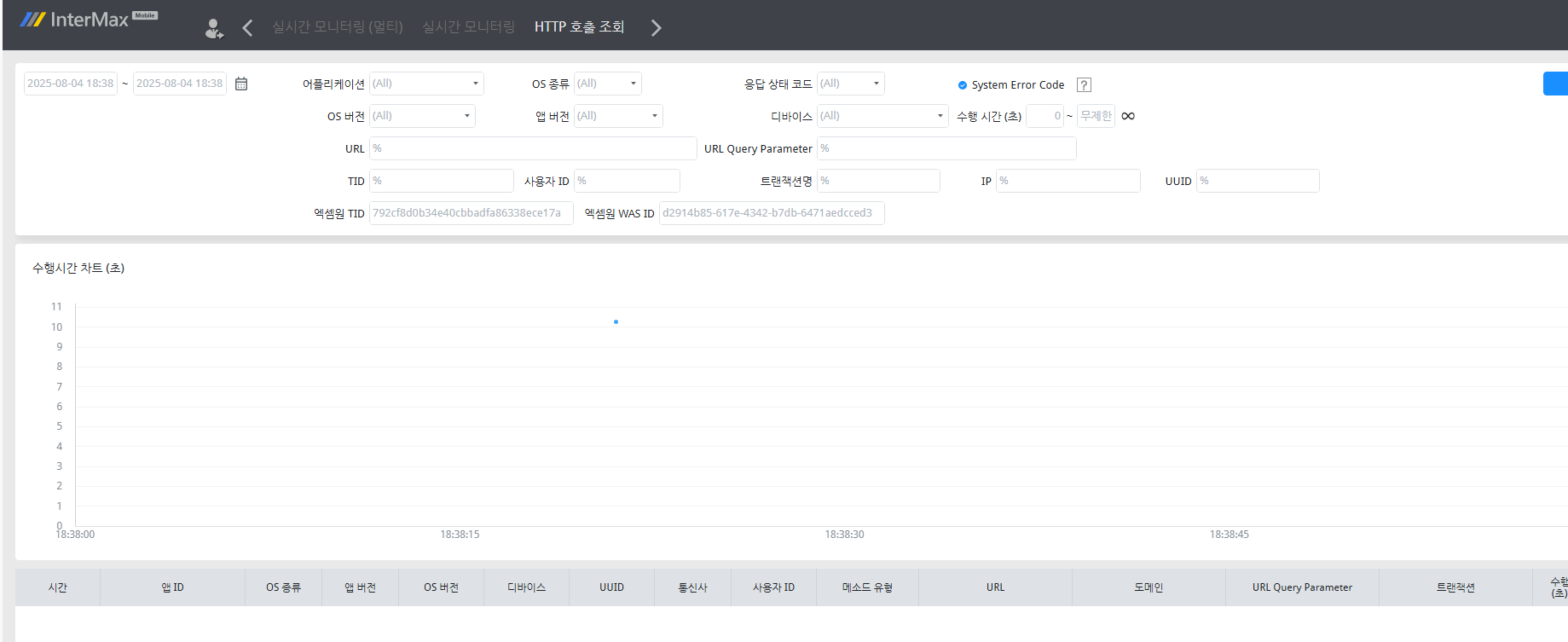Click the infinity execution time icon

[x=1128, y=116]
